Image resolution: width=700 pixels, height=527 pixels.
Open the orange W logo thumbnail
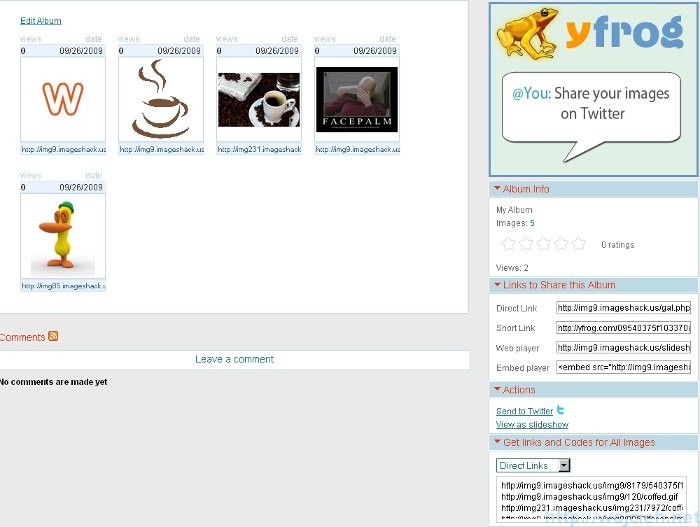pyautogui.click(x=63, y=99)
